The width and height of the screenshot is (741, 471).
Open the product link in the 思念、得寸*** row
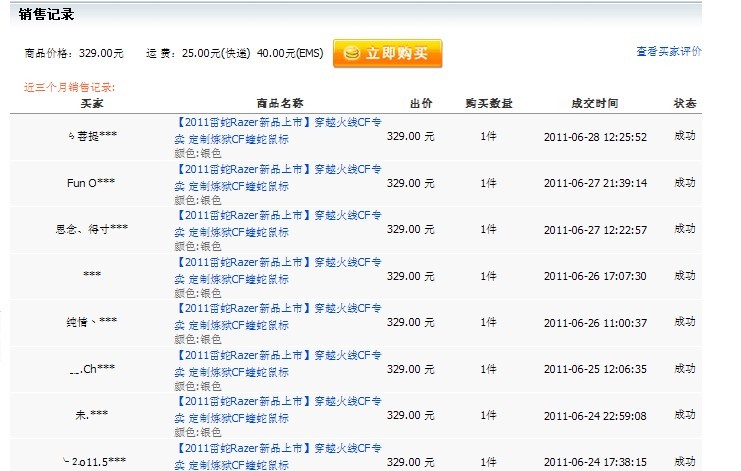point(277,223)
